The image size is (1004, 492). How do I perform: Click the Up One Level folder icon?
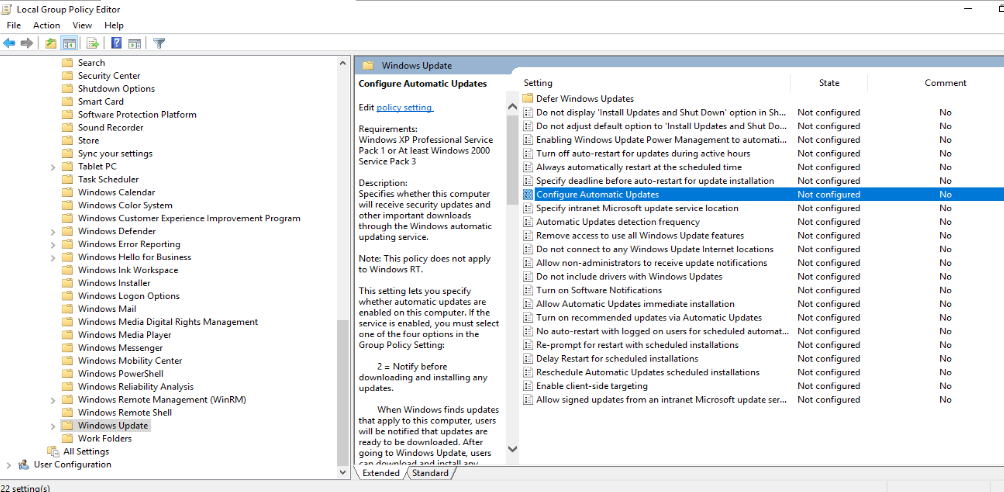[51, 43]
